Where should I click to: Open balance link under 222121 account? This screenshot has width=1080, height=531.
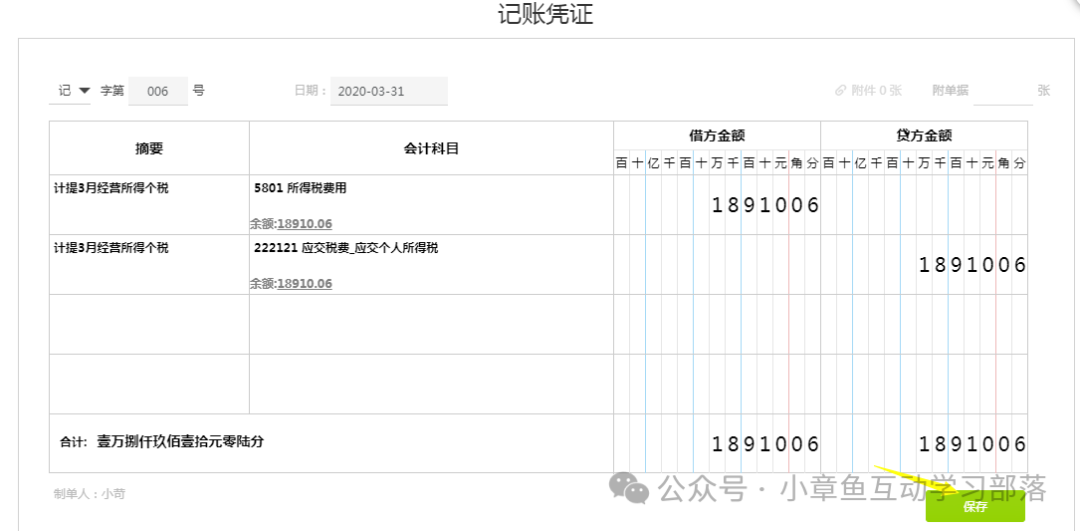click(304, 284)
